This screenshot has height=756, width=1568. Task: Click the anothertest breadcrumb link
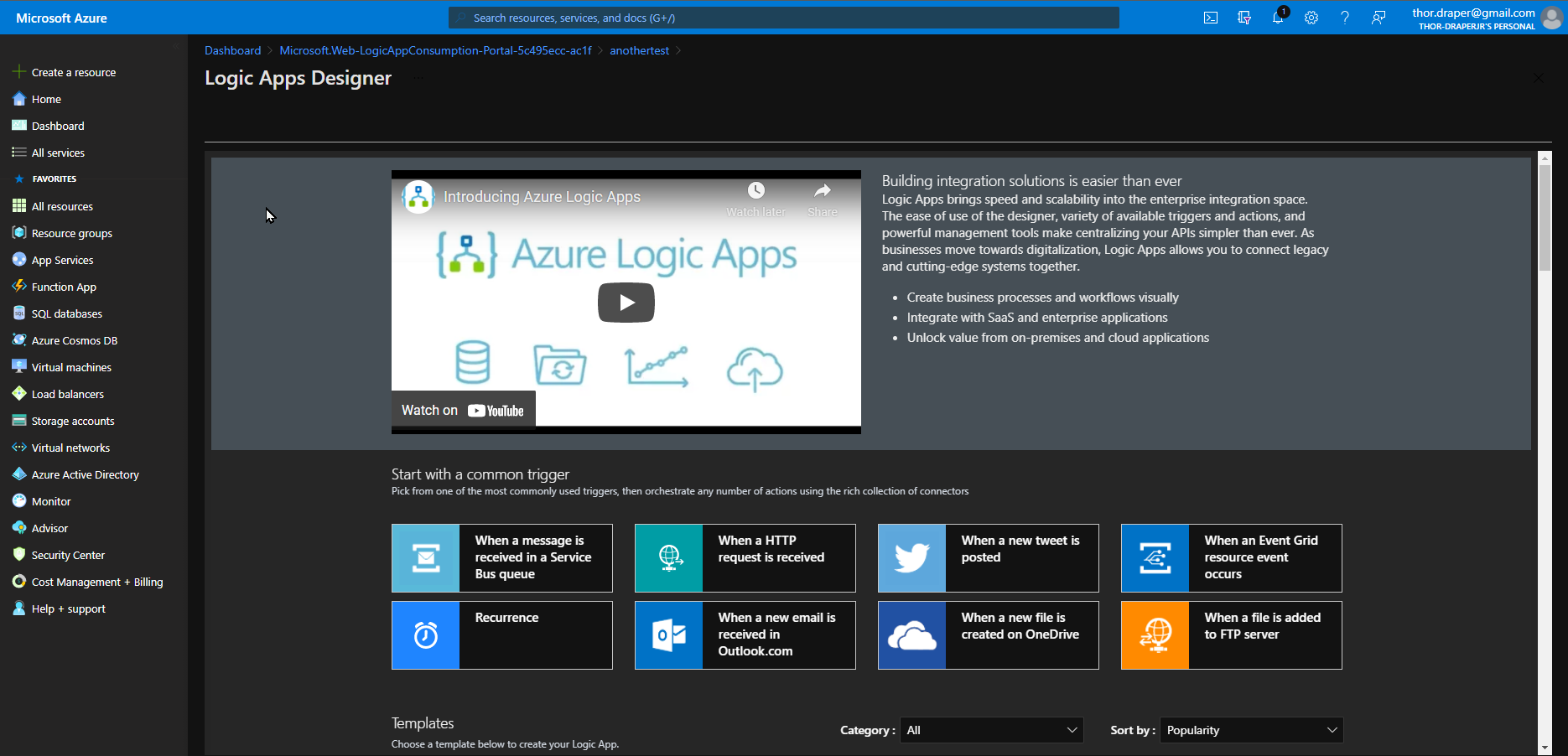point(639,50)
